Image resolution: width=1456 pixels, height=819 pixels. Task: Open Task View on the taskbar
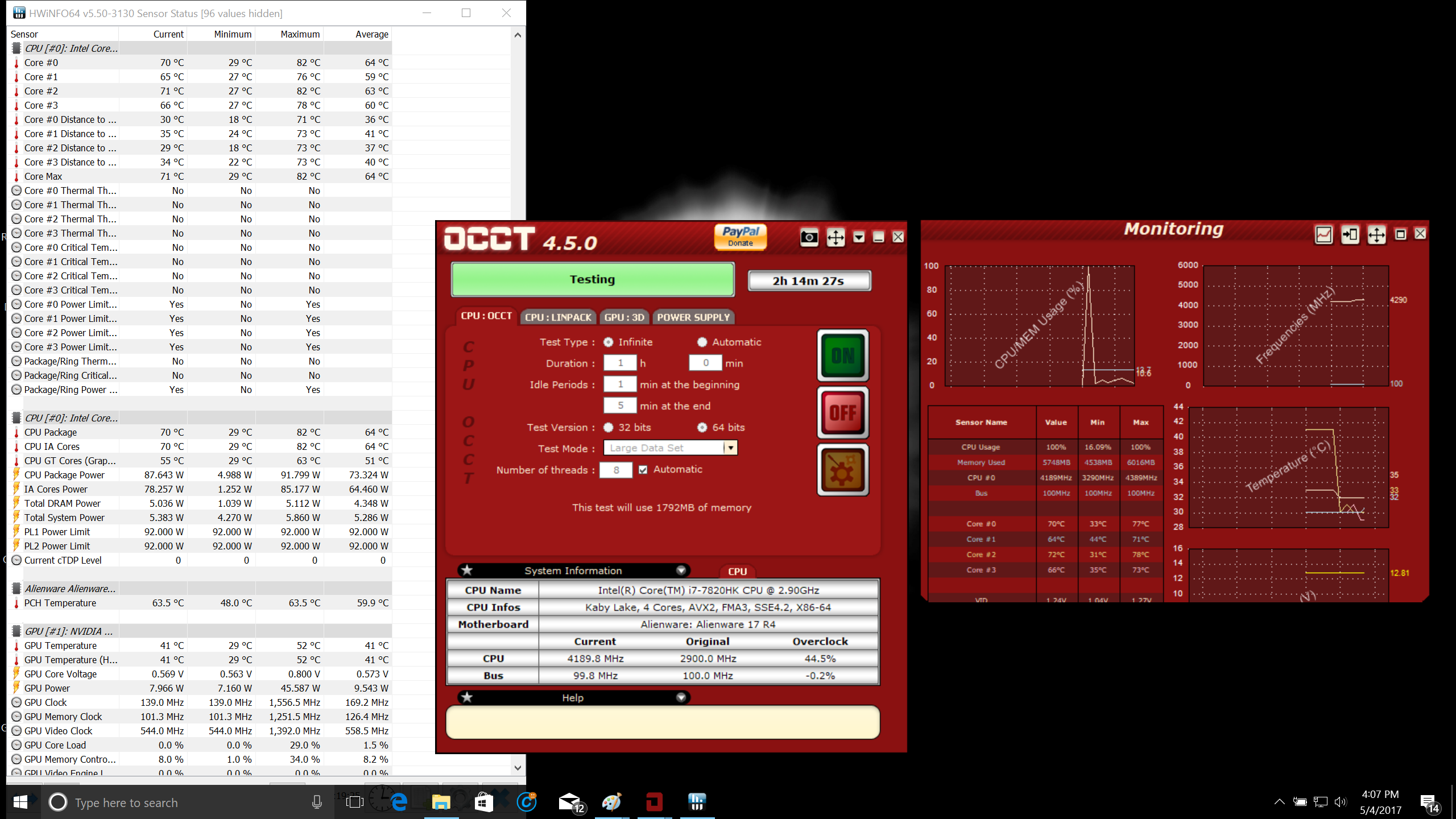(x=355, y=802)
